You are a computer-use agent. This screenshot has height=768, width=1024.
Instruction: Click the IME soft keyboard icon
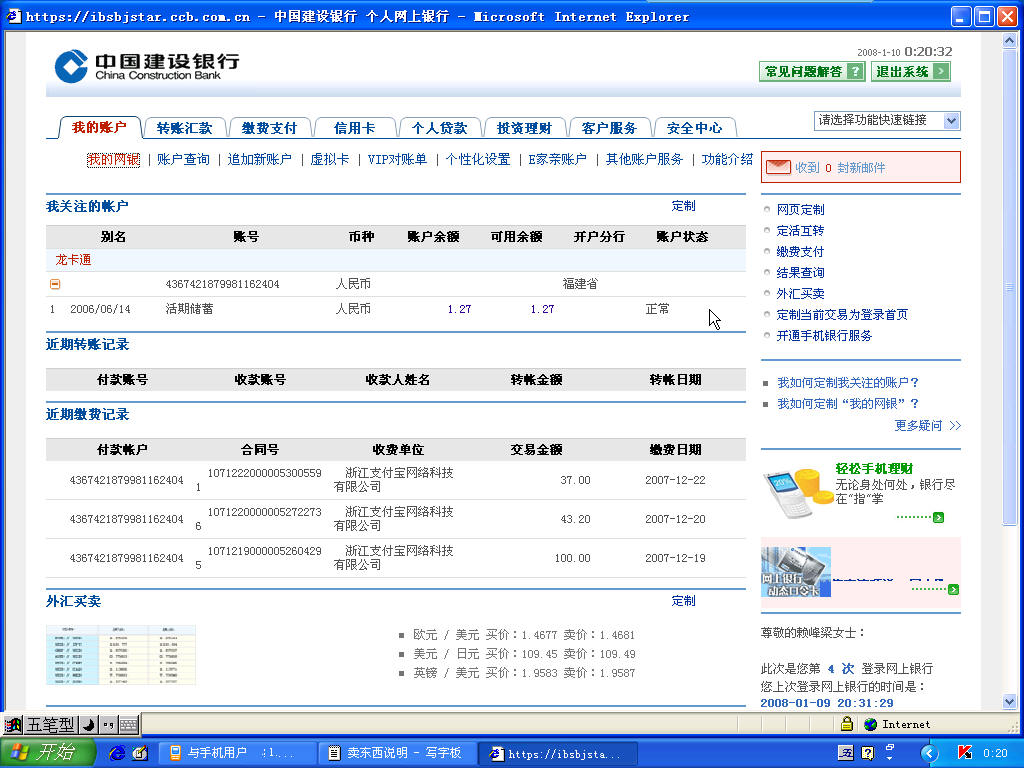click(129, 724)
